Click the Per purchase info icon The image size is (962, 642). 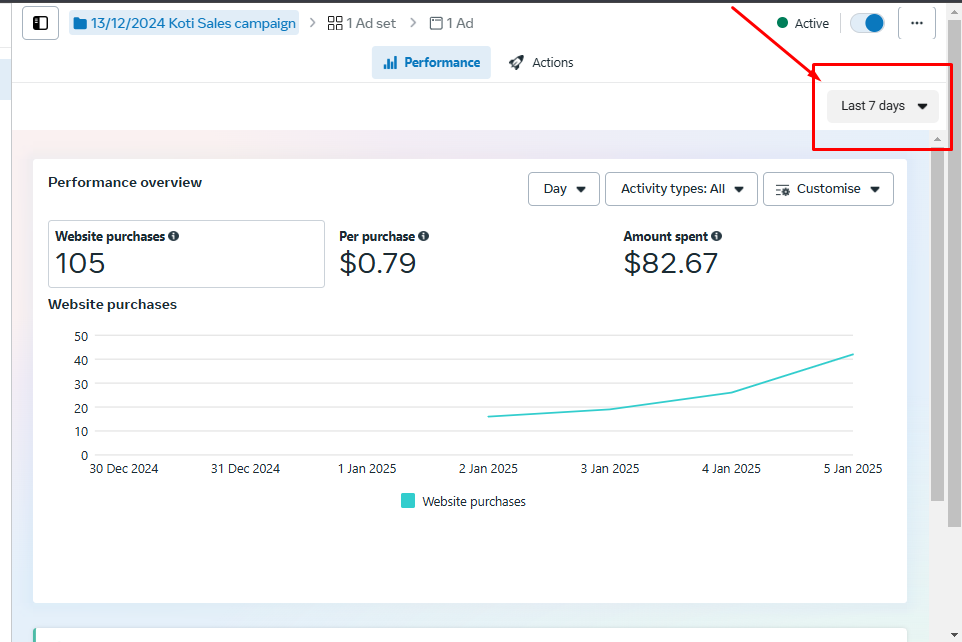pyautogui.click(x=424, y=237)
